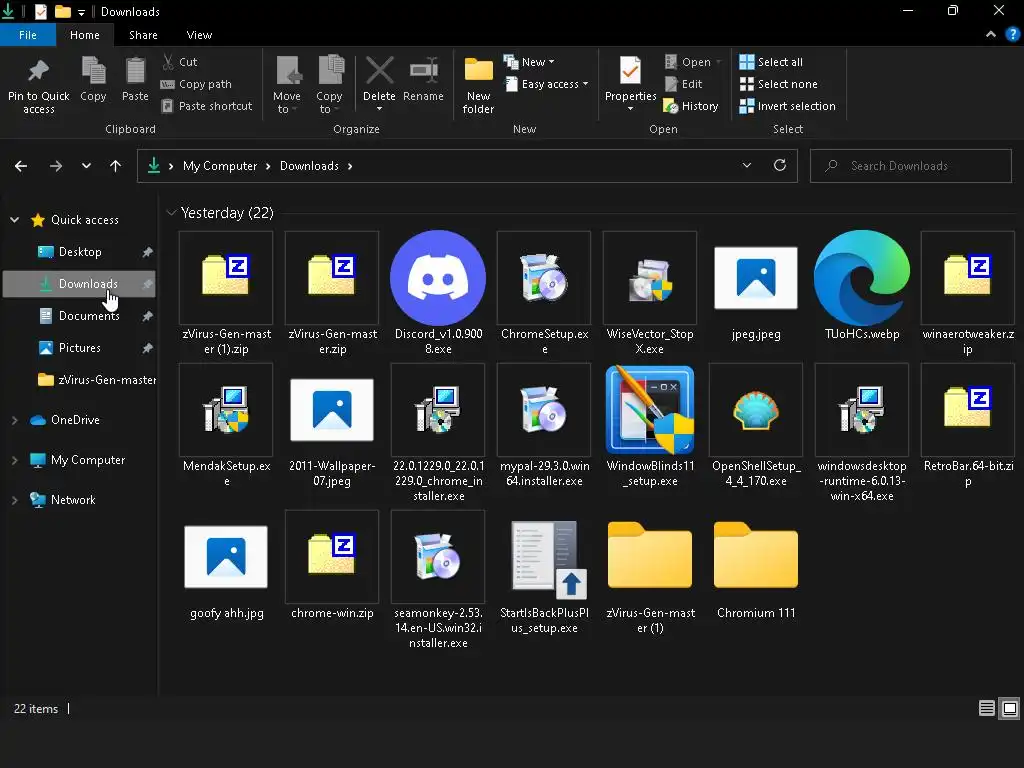This screenshot has height=768, width=1024.
Task: Open the New item dropdown
Action: click(x=529, y=62)
